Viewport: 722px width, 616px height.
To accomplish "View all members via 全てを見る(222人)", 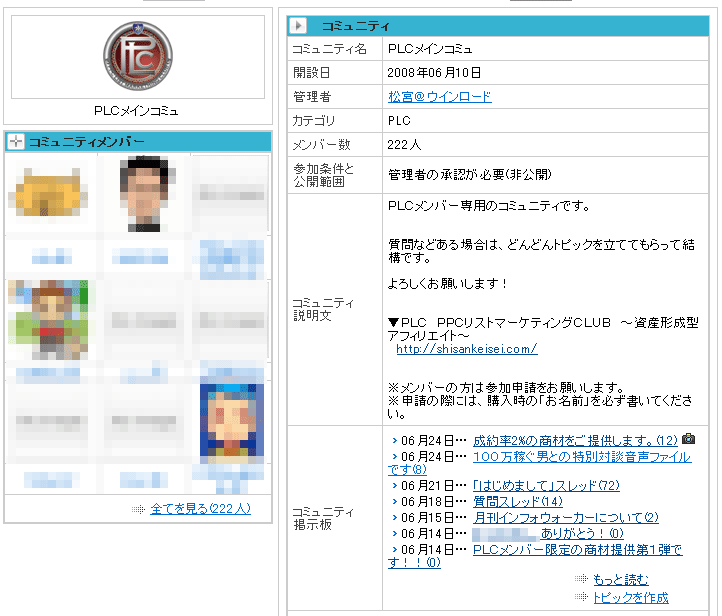I will pos(200,509).
